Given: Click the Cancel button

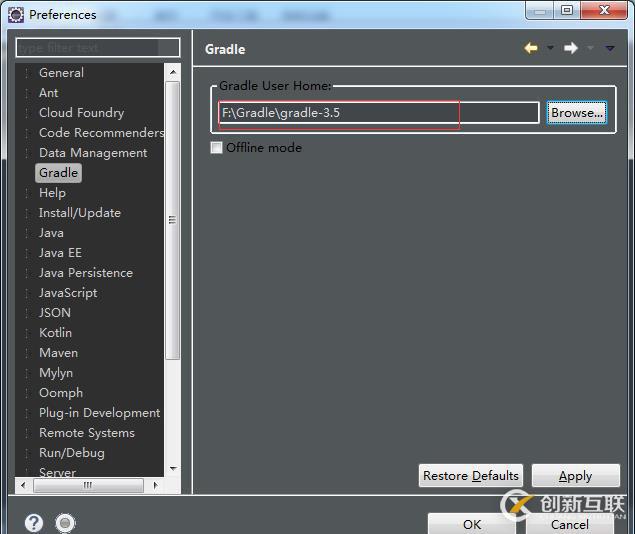Looking at the screenshot, I should click(x=570, y=524).
